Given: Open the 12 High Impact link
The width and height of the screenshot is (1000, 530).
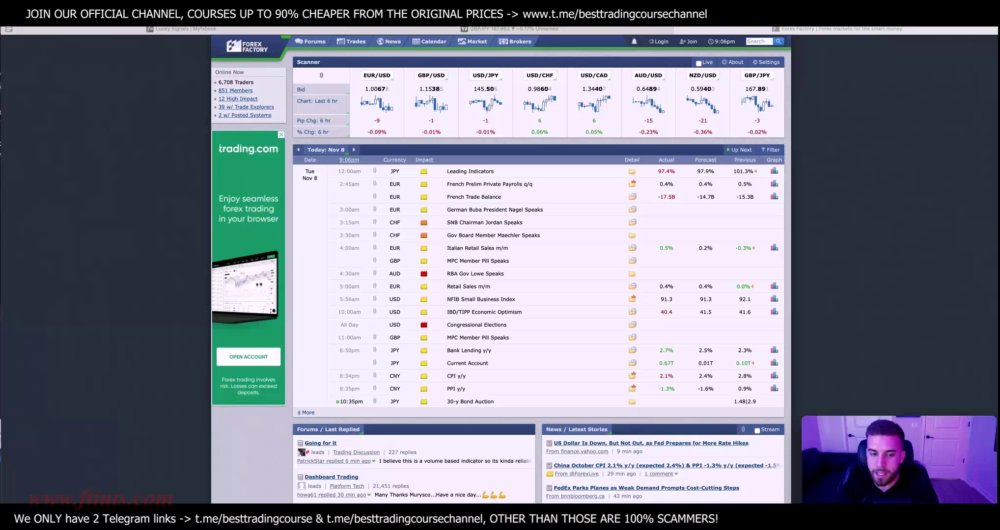Looking at the screenshot, I should (238, 99).
